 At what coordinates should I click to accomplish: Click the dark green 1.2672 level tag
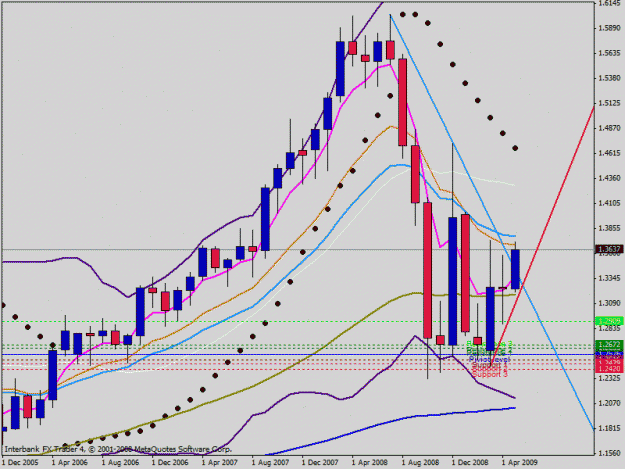pos(609,344)
